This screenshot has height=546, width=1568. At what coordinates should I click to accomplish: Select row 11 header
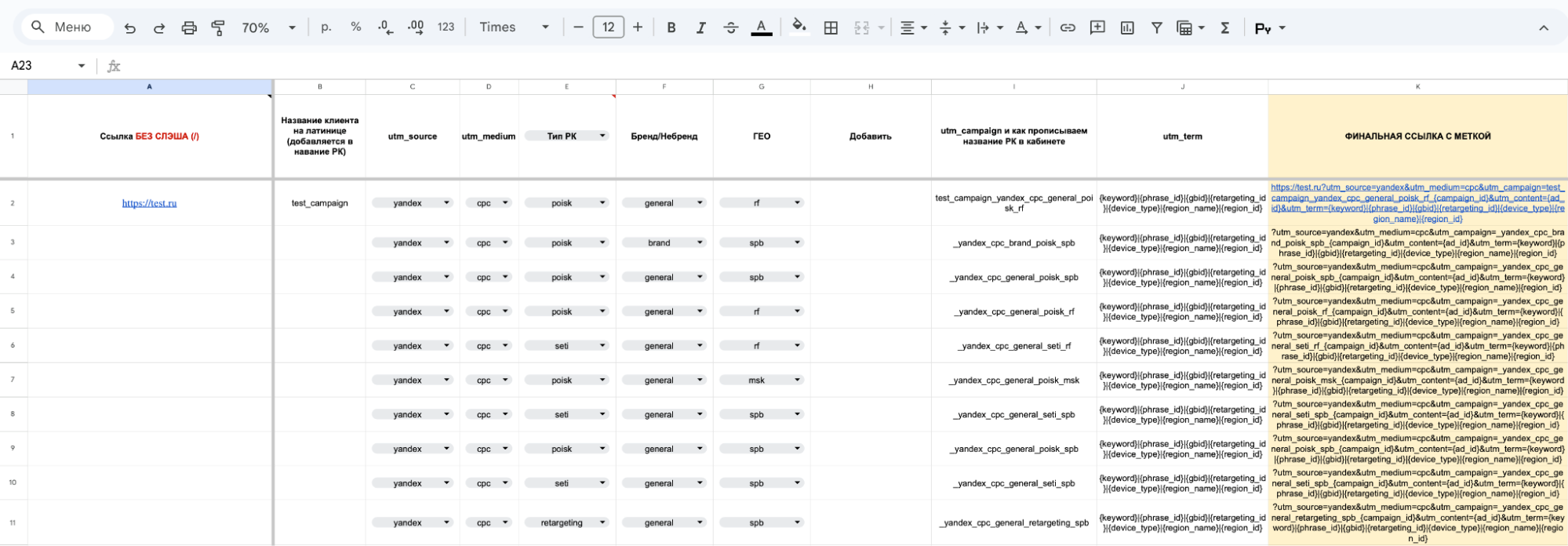13,522
